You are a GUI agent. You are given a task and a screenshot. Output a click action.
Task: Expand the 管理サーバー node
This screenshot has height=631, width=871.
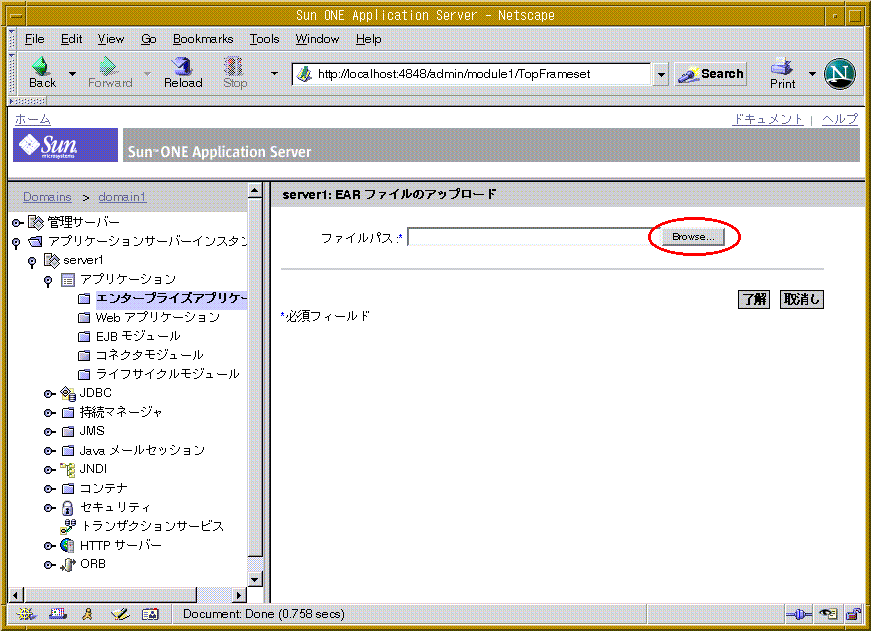point(17,223)
